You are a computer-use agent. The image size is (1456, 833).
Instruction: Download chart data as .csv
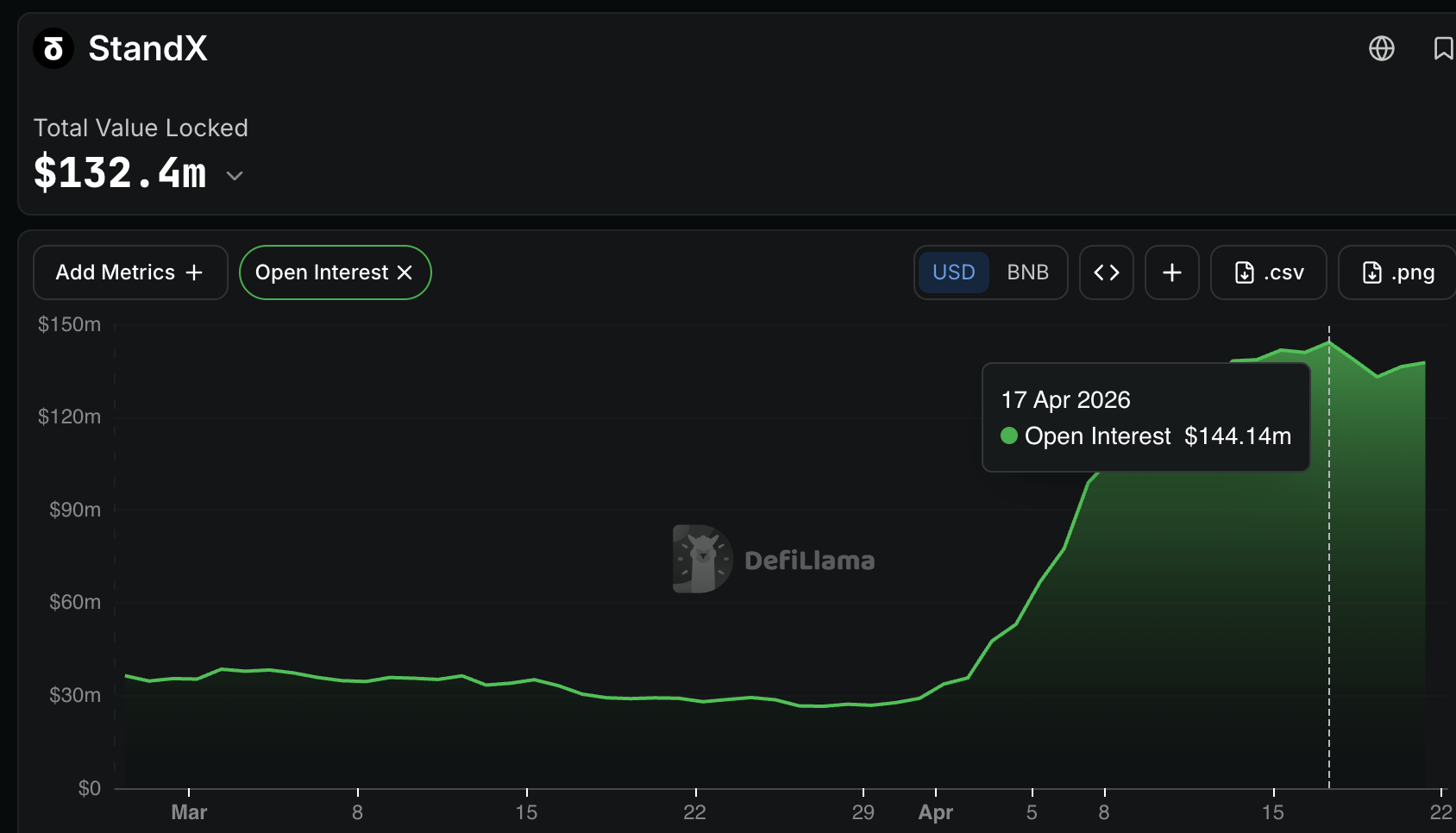click(x=1269, y=272)
